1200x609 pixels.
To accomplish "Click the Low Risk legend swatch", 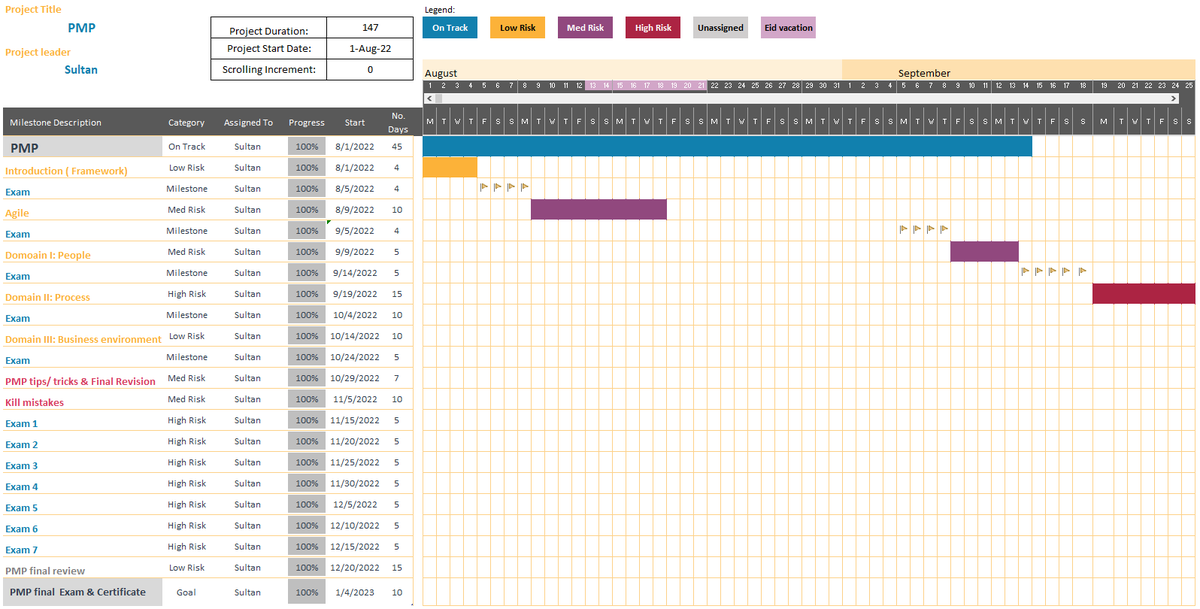I will pyautogui.click(x=517, y=28).
